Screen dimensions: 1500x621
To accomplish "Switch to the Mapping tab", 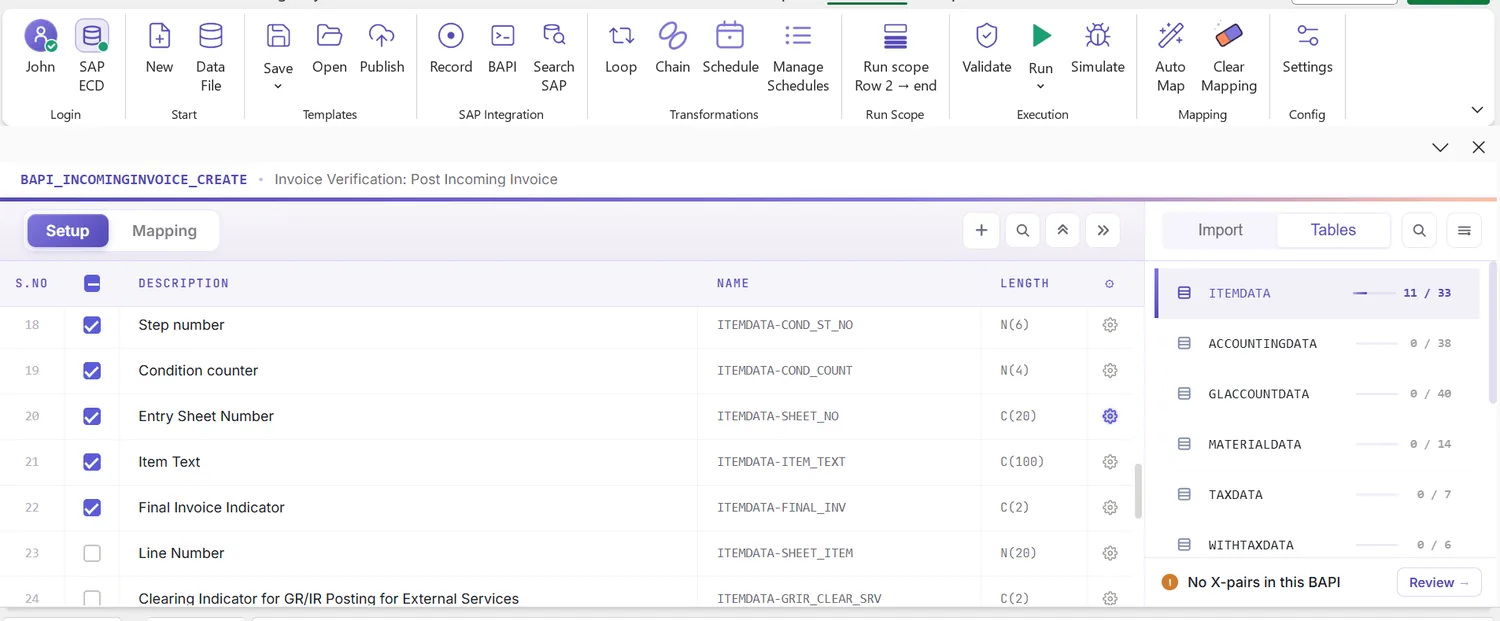I will (164, 230).
